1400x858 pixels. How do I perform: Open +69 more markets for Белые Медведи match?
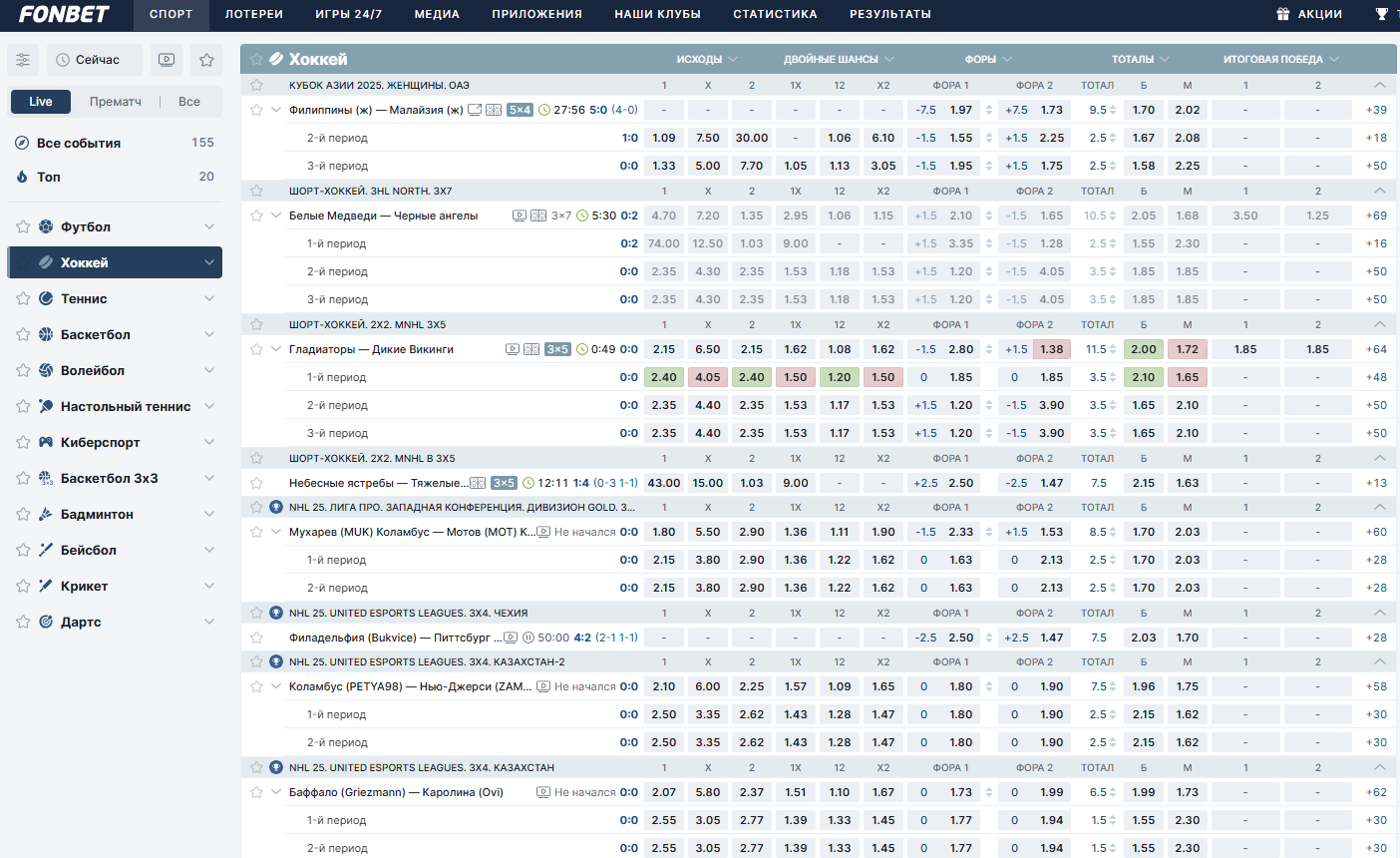click(1376, 215)
